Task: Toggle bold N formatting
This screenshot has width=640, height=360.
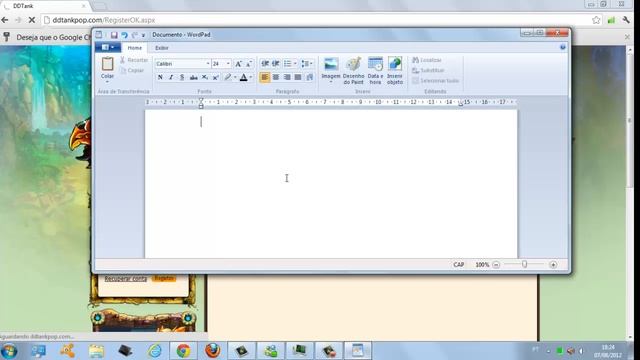Action: [x=160, y=77]
